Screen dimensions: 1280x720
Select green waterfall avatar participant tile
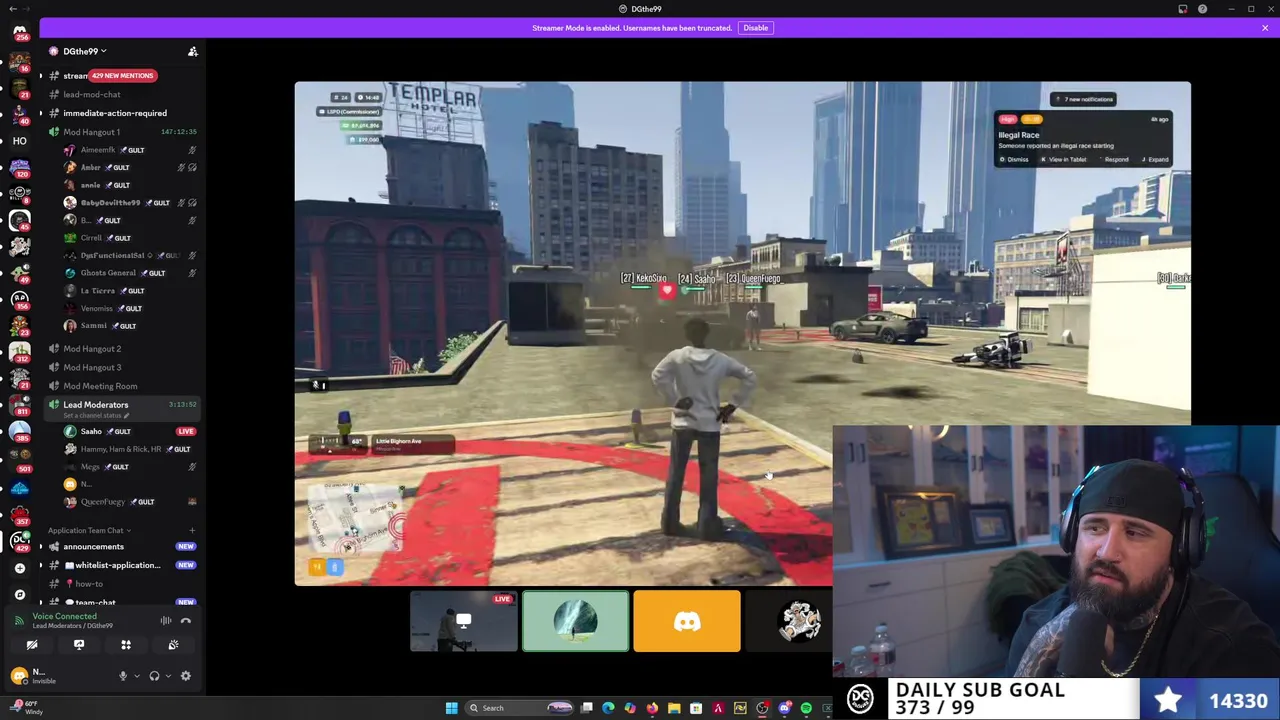click(x=575, y=621)
